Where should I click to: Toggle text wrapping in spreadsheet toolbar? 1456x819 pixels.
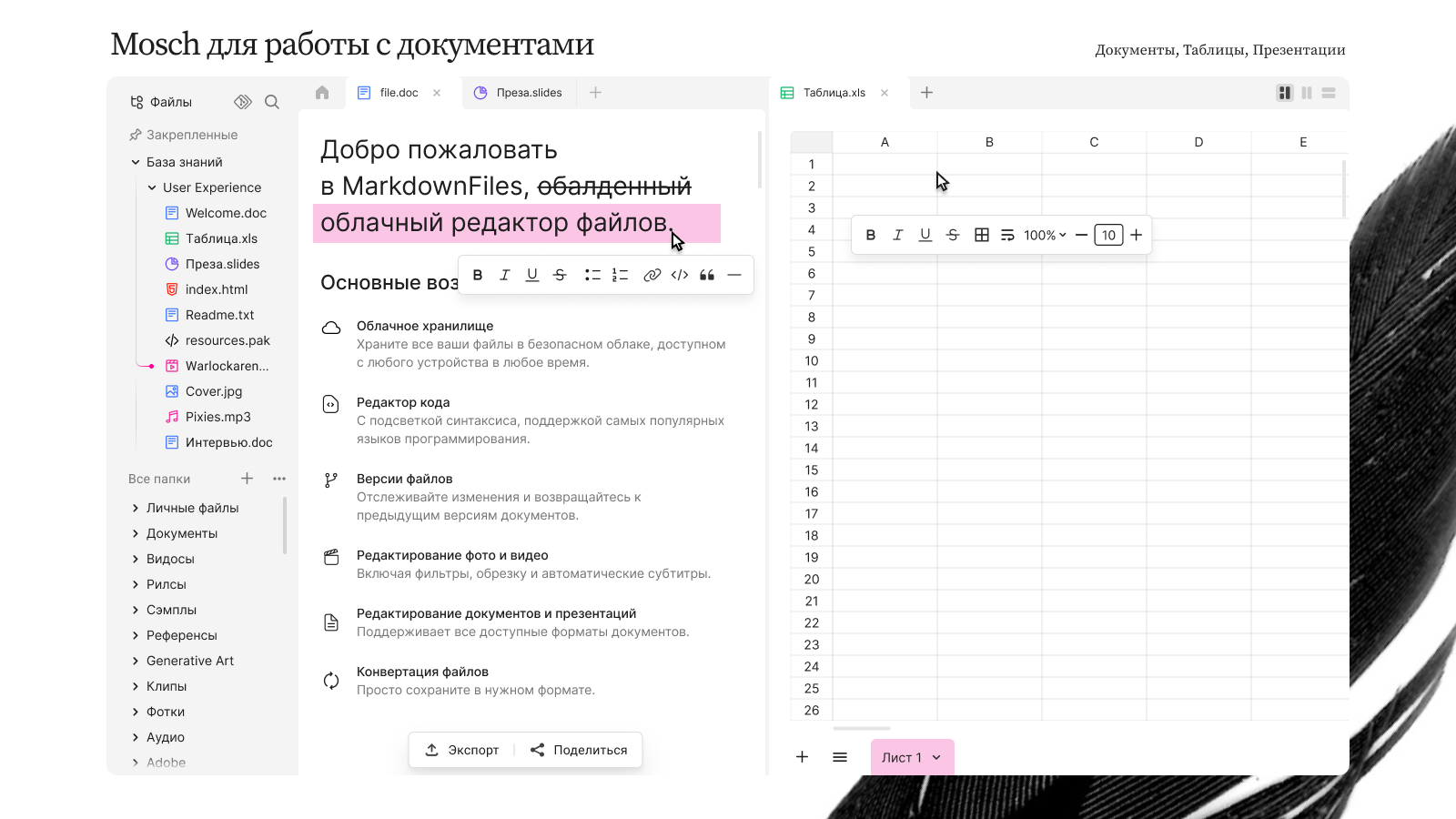(x=1007, y=235)
